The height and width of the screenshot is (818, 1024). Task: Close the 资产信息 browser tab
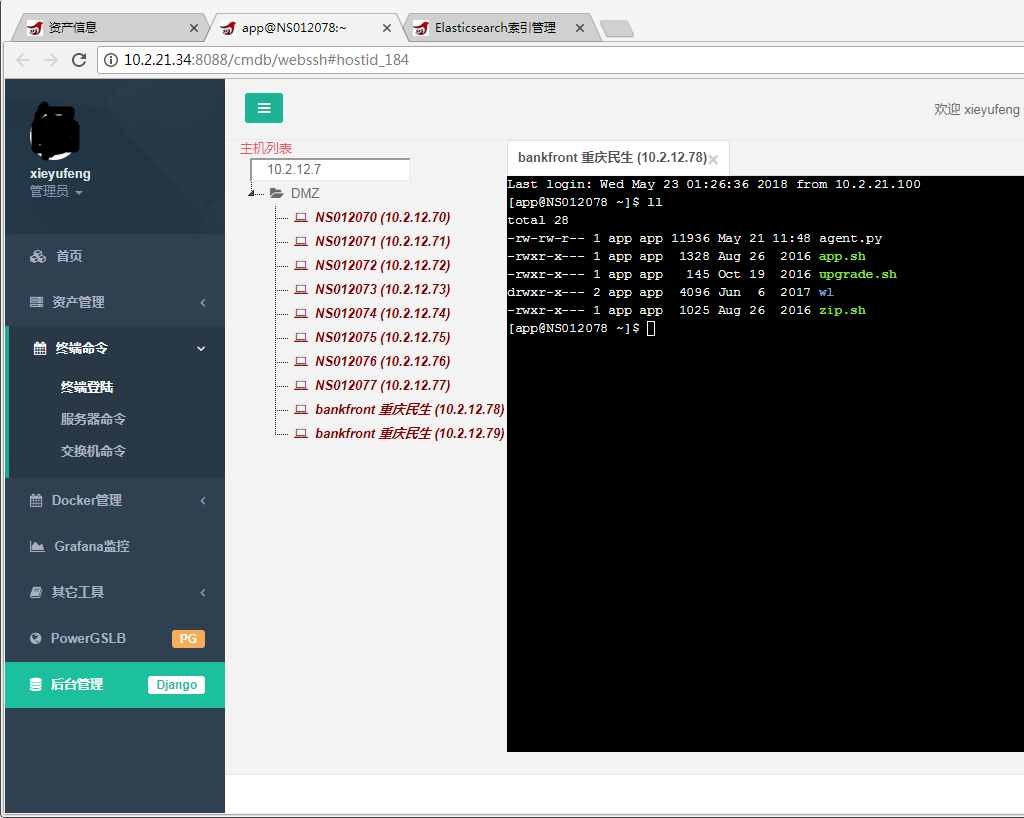[x=193, y=28]
